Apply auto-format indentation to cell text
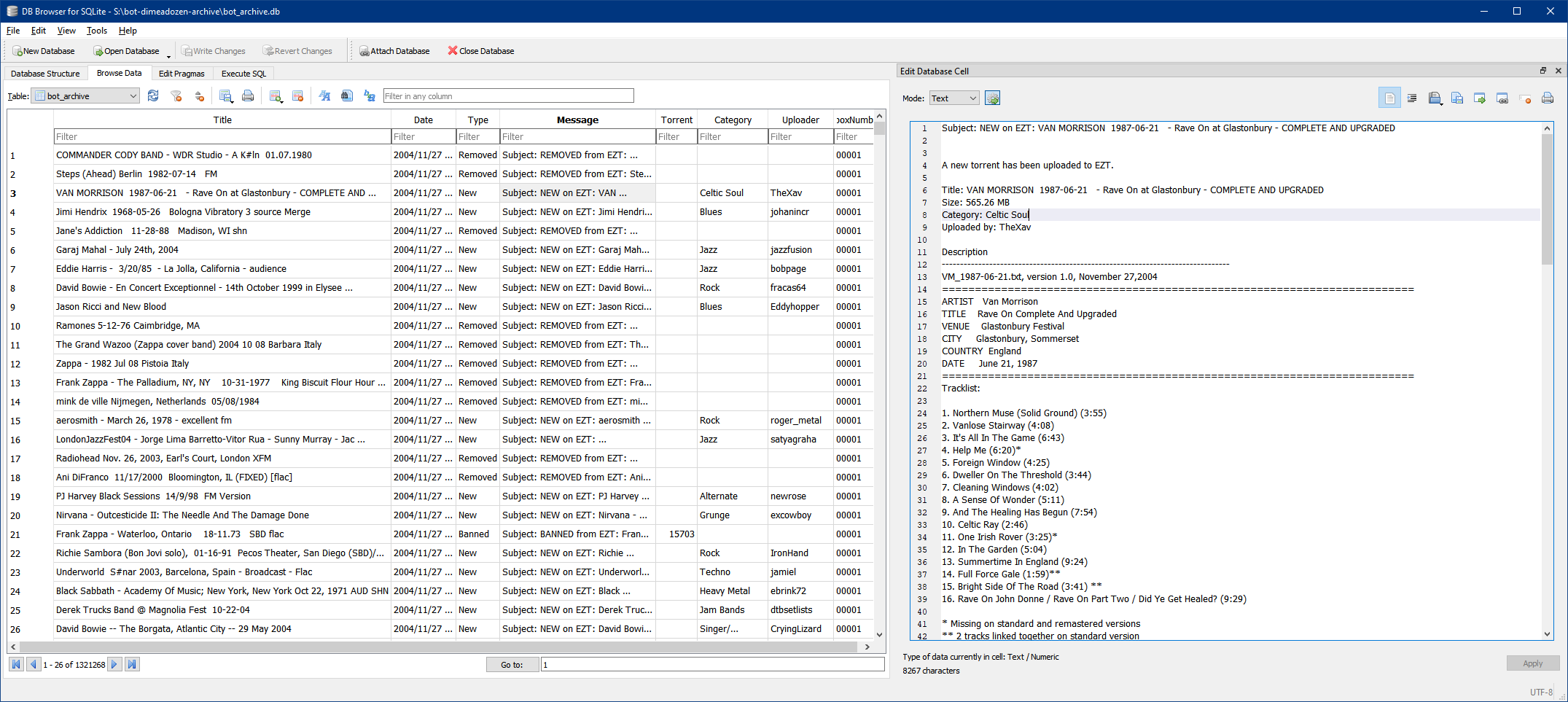The image size is (1568, 702). [x=1411, y=98]
